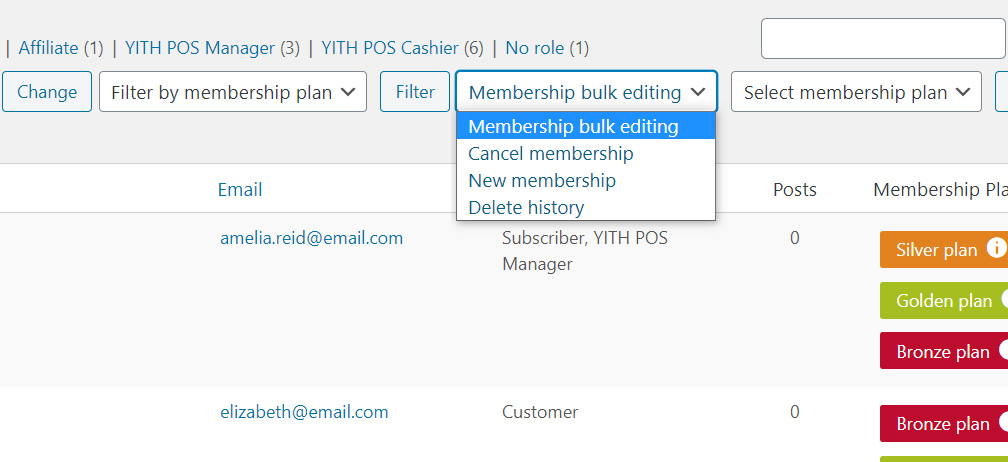
Task: Click the Filter button
Action: [x=415, y=92]
